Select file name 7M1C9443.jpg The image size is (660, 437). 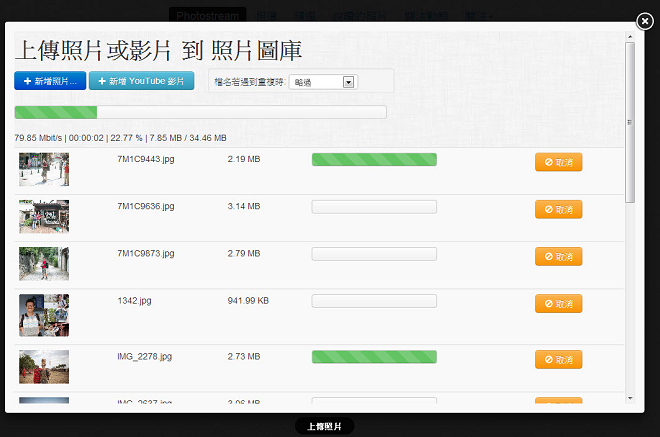point(146,159)
